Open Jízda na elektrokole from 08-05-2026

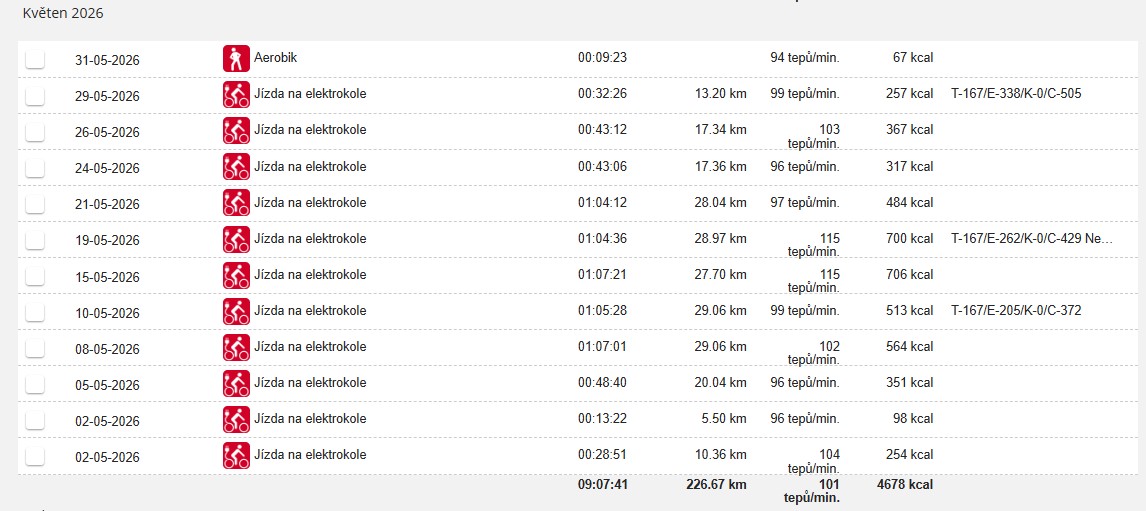(310, 347)
